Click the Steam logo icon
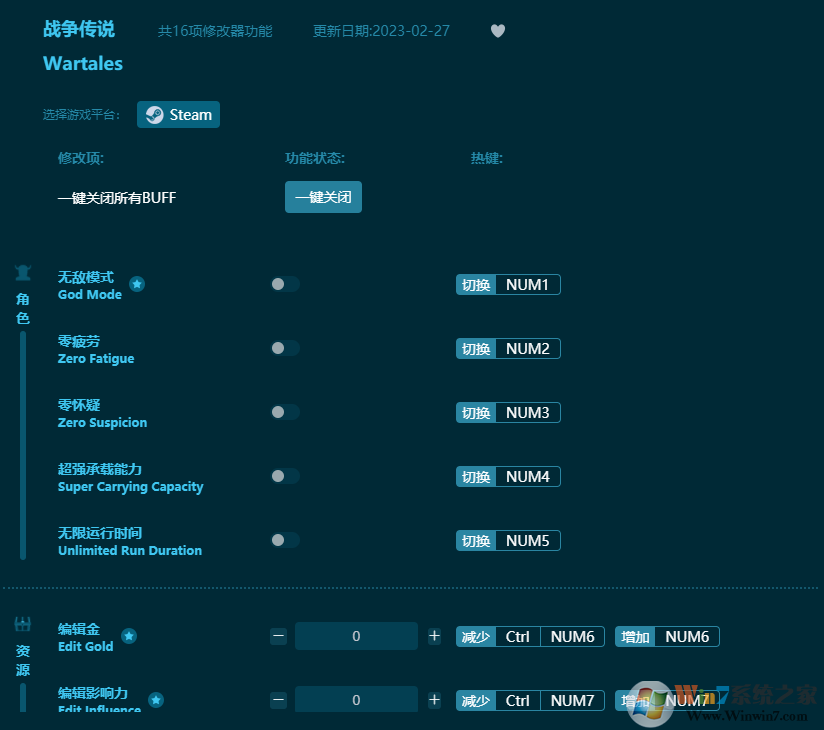This screenshot has height=730, width=824. (x=154, y=114)
